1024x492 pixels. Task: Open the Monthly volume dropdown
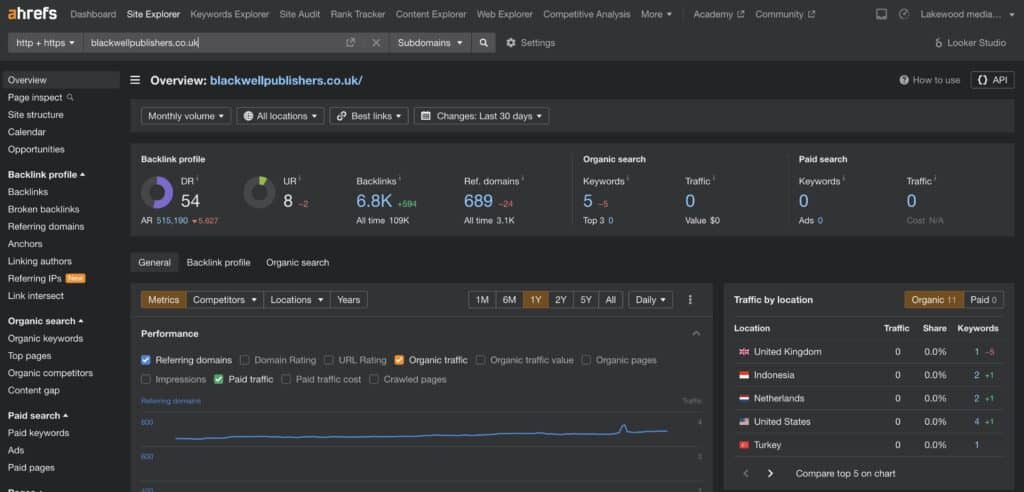click(x=186, y=116)
